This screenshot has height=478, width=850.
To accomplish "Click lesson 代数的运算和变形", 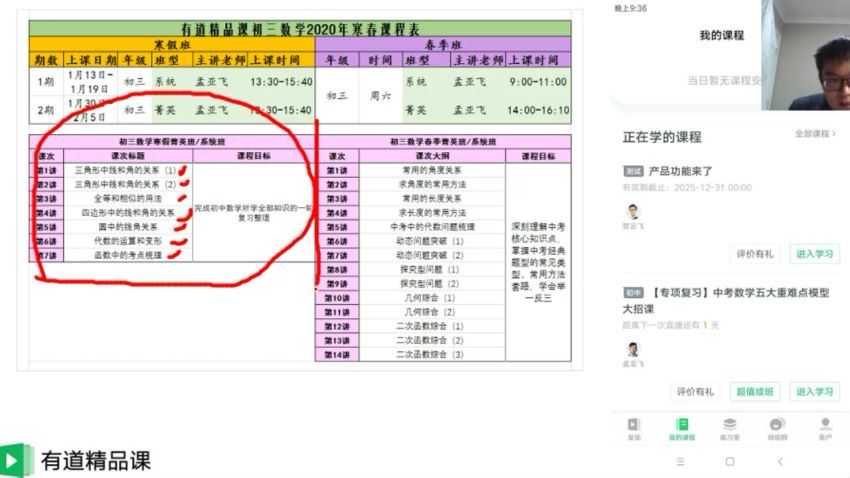I will [128, 241].
